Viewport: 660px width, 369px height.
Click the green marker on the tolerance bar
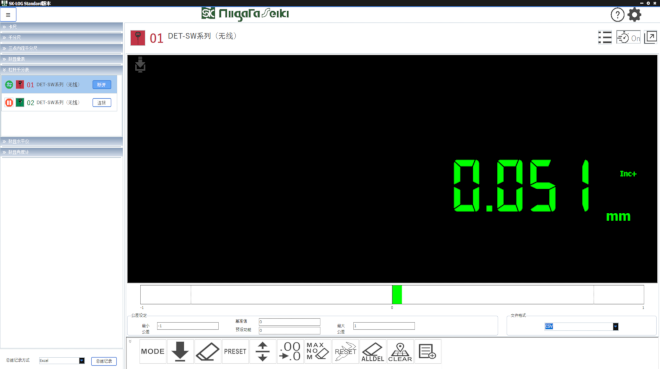pyautogui.click(x=397, y=295)
